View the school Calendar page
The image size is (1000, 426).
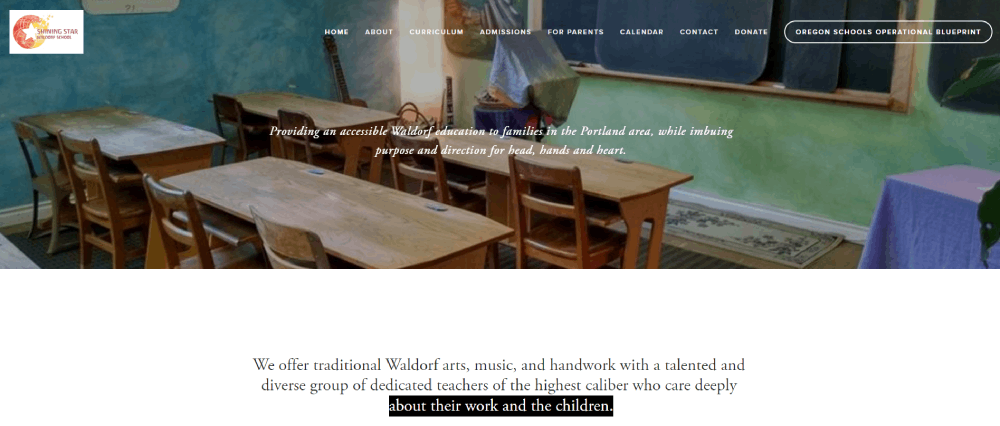[641, 32]
